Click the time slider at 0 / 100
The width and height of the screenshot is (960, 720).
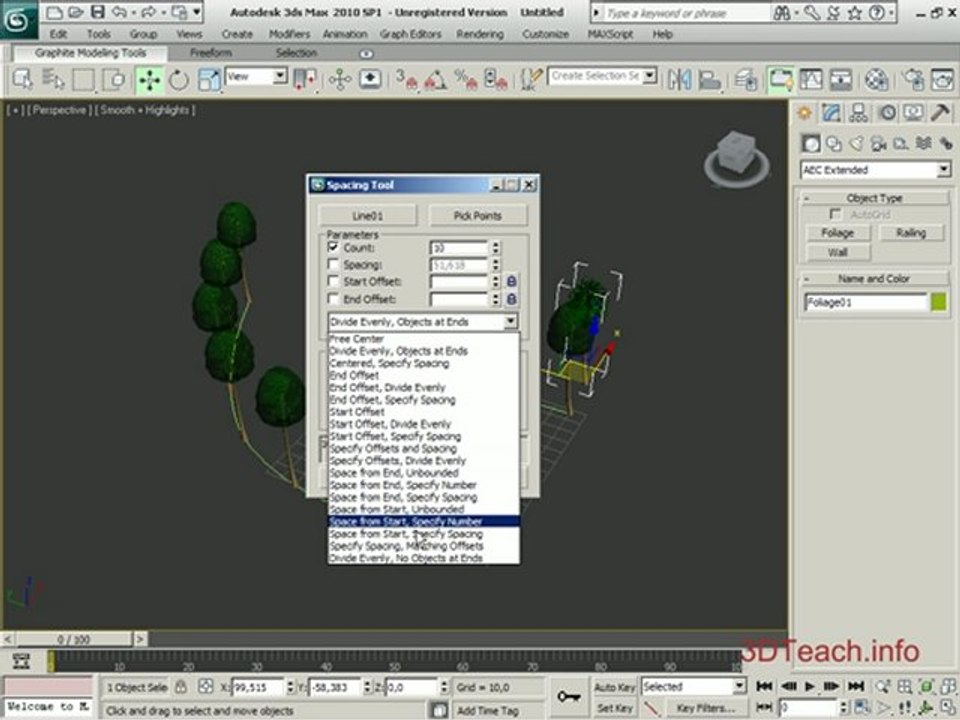pos(73,639)
